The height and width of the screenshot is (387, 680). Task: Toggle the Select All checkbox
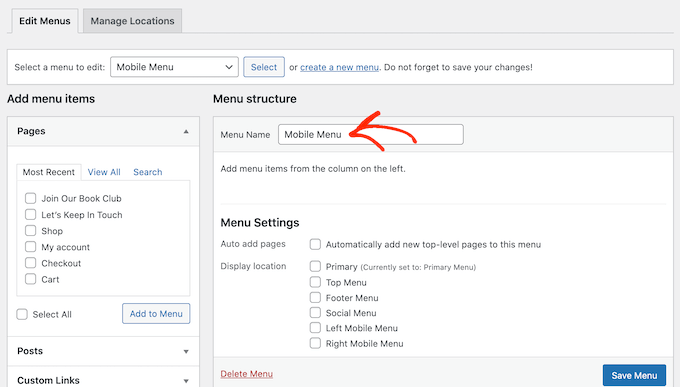click(22, 314)
